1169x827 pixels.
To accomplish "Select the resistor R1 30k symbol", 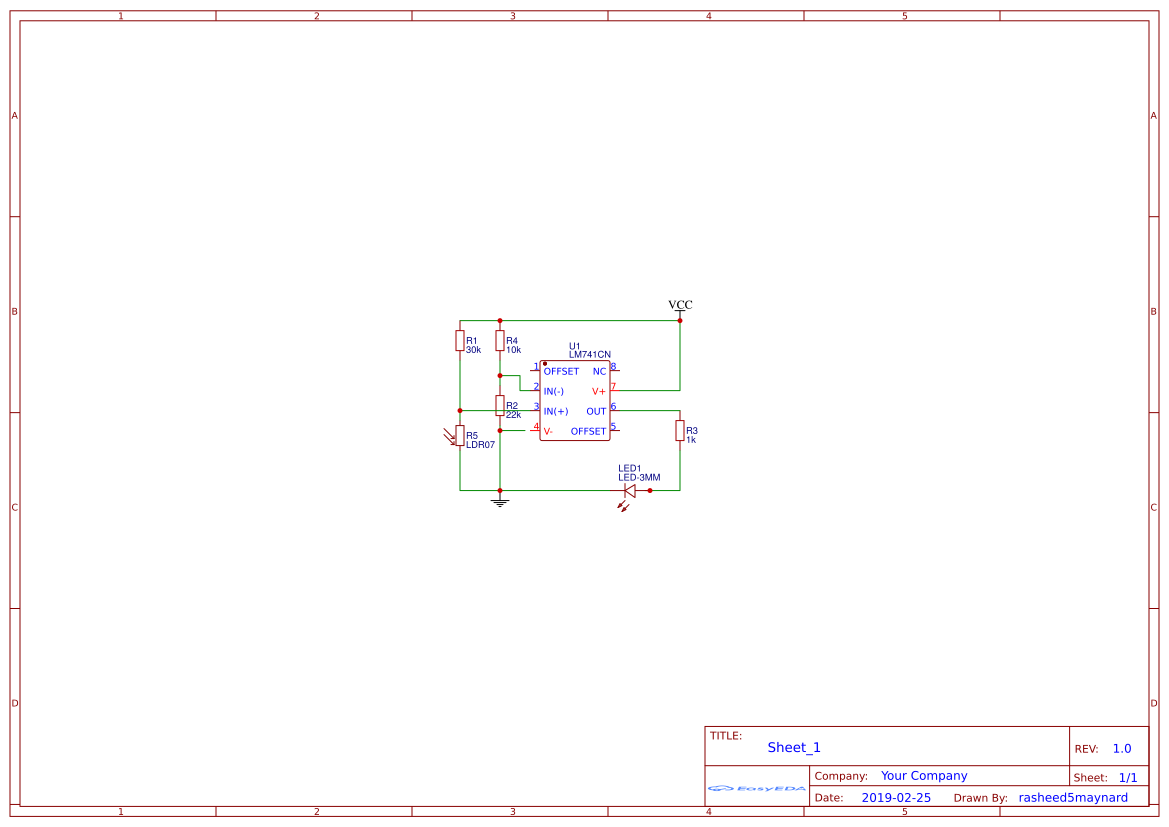I will click(x=460, y=340).
